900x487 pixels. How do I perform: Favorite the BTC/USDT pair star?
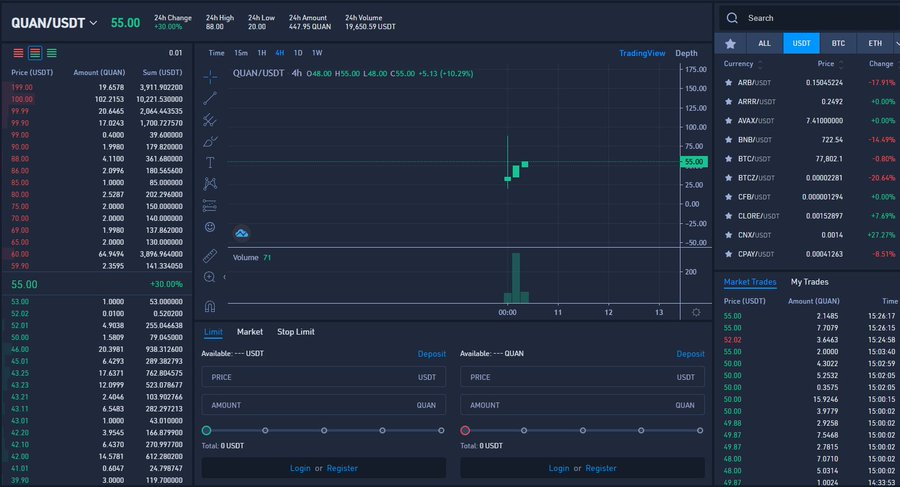pos(728,159)
